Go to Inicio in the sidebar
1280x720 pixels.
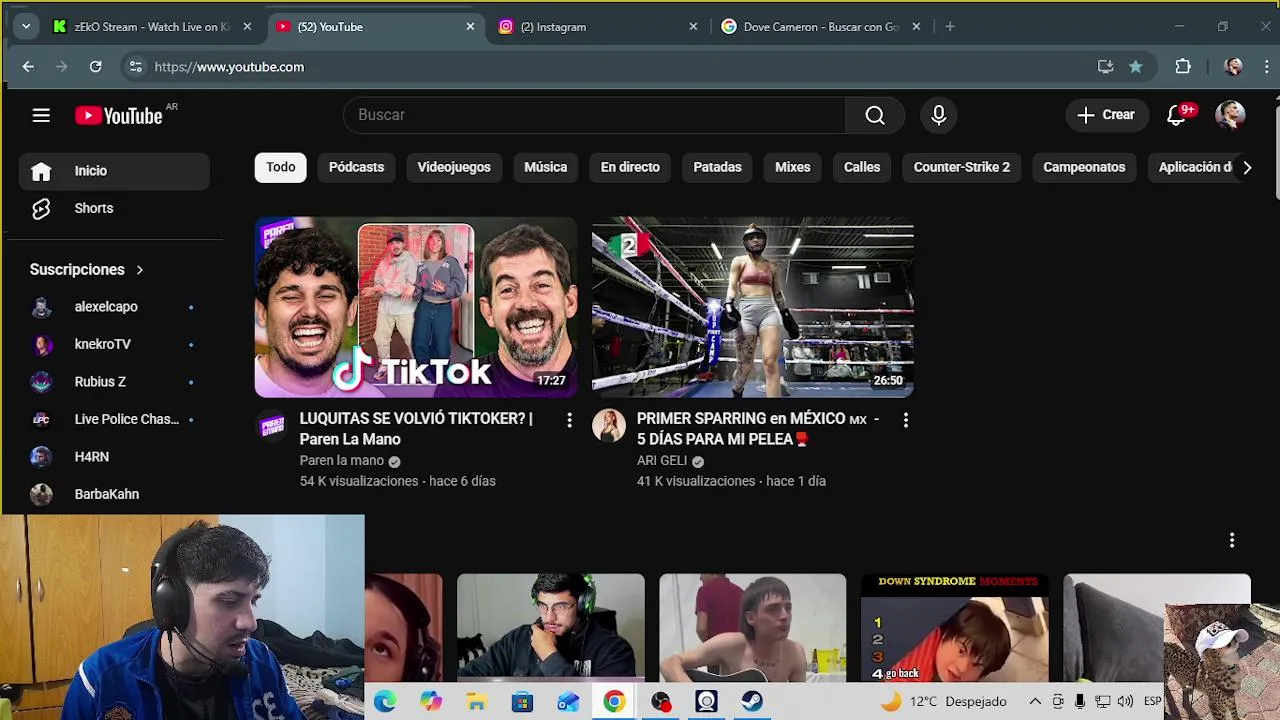pos(114,171)
